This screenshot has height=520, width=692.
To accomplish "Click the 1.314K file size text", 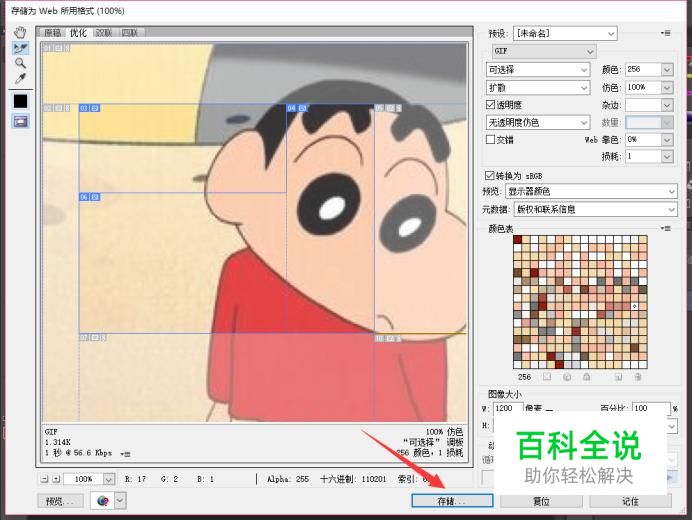I will pos(57,442).
